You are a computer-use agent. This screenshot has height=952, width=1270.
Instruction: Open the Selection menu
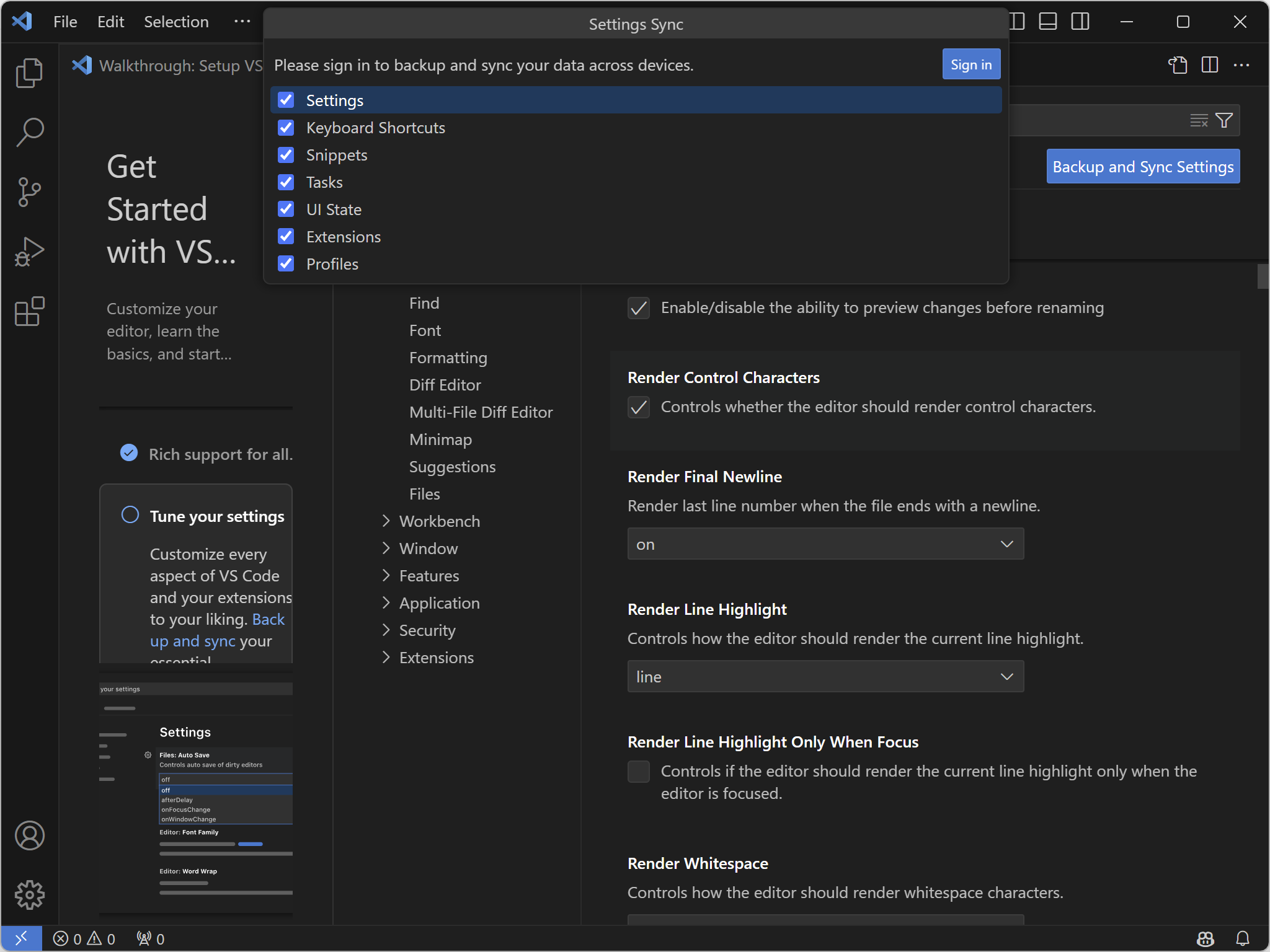176,22
